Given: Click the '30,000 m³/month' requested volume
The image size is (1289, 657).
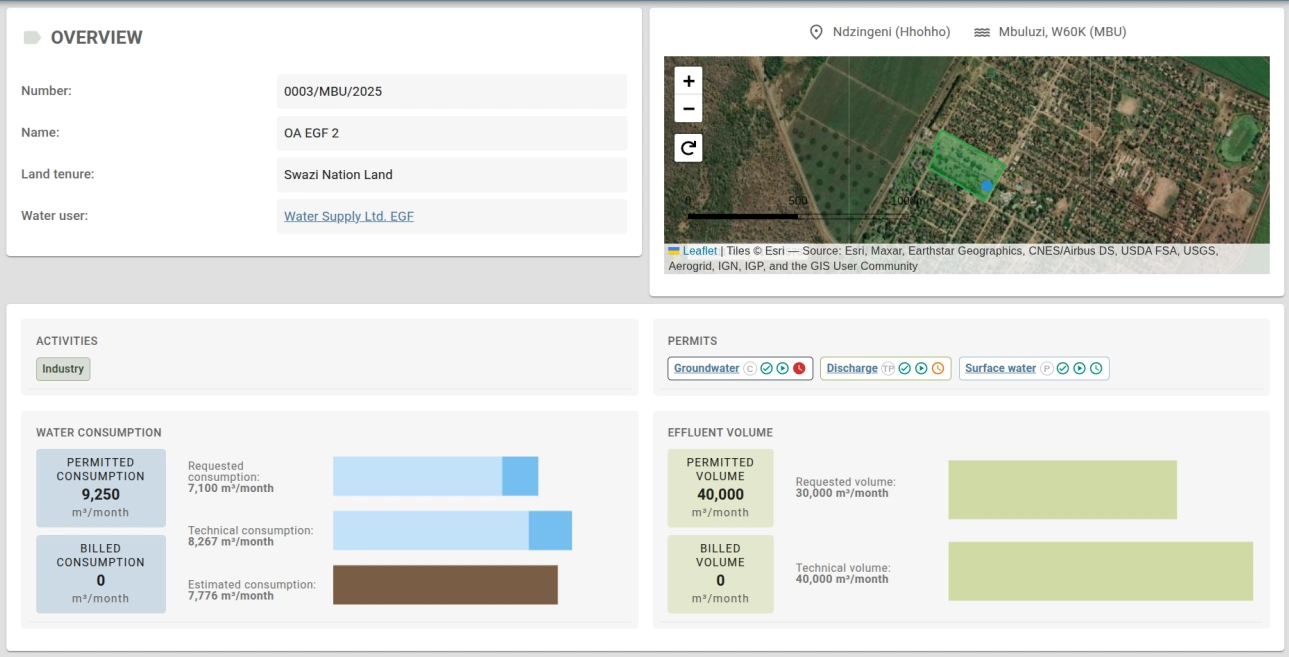Looking at the screenshot, I should click(842, 493).
